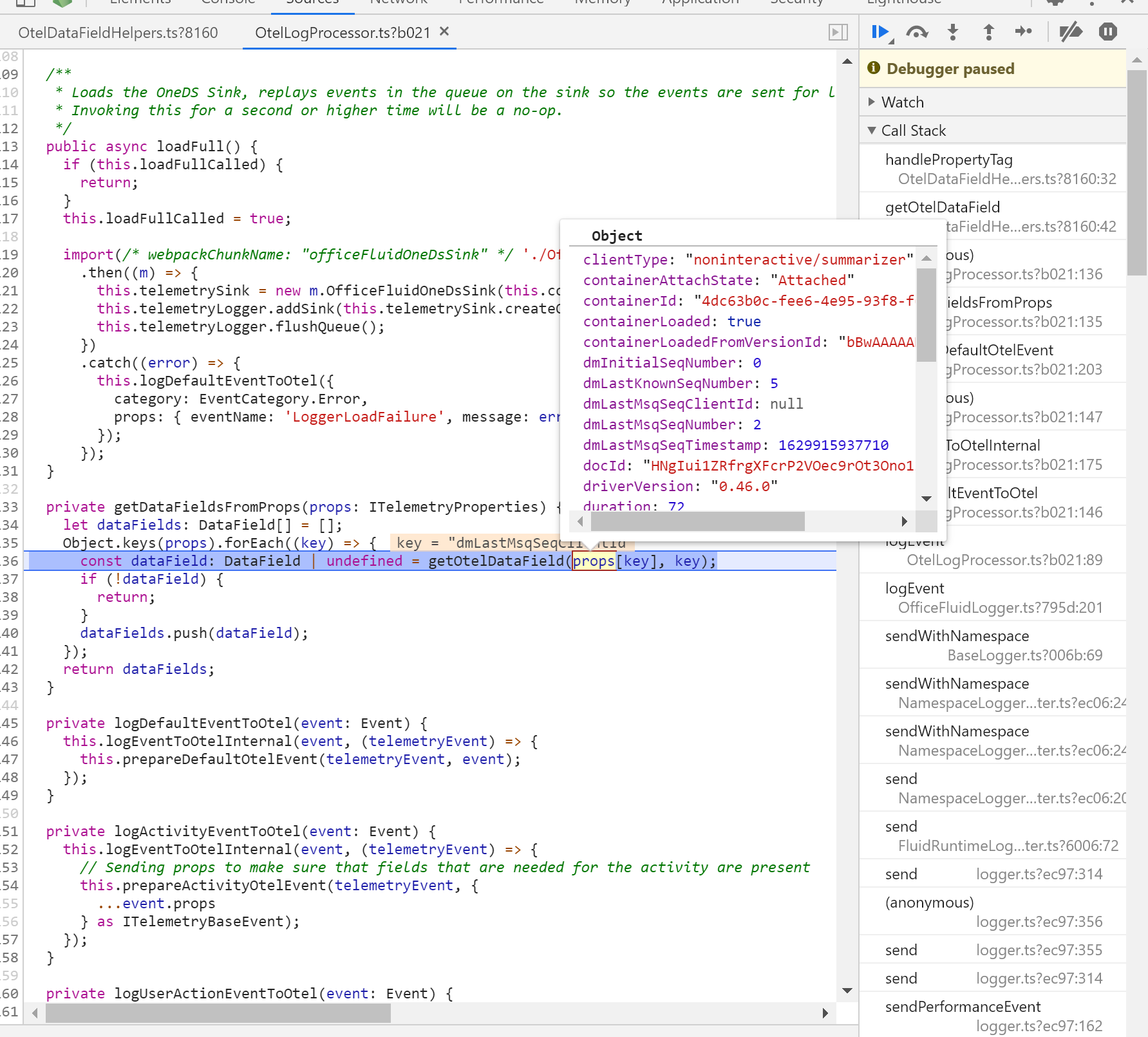Screen dimensions: 1148x1037
Task: Open the OtelLogProcessor.ts?b021:89 source link
Action: (1004, 560)
